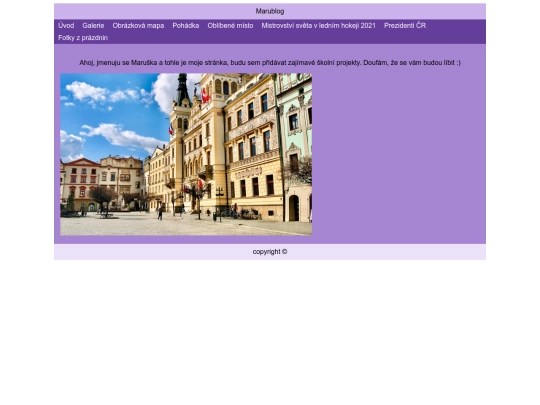
Task: Select the Pohádka menu item
Action: tap(186, 25)
